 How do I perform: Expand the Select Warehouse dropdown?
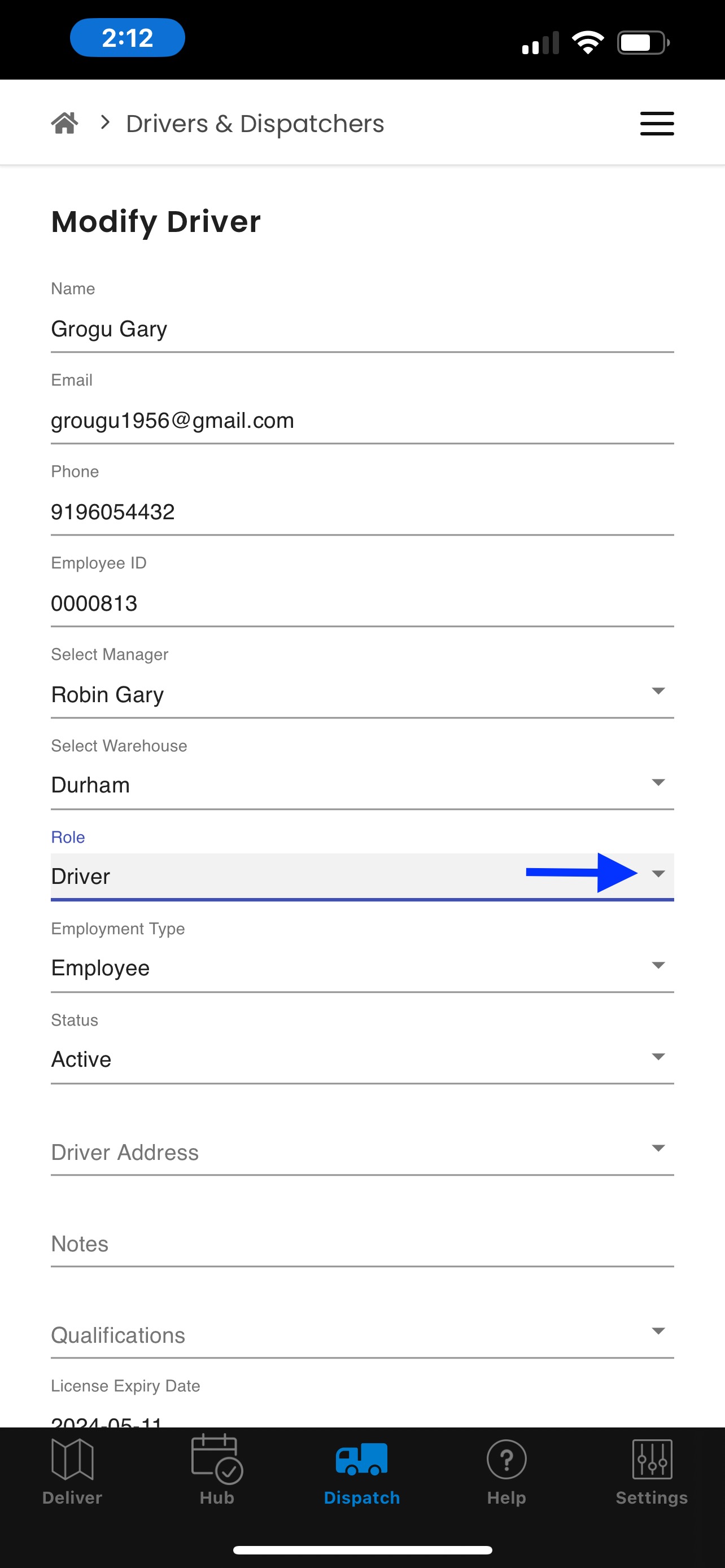(362, 785)
